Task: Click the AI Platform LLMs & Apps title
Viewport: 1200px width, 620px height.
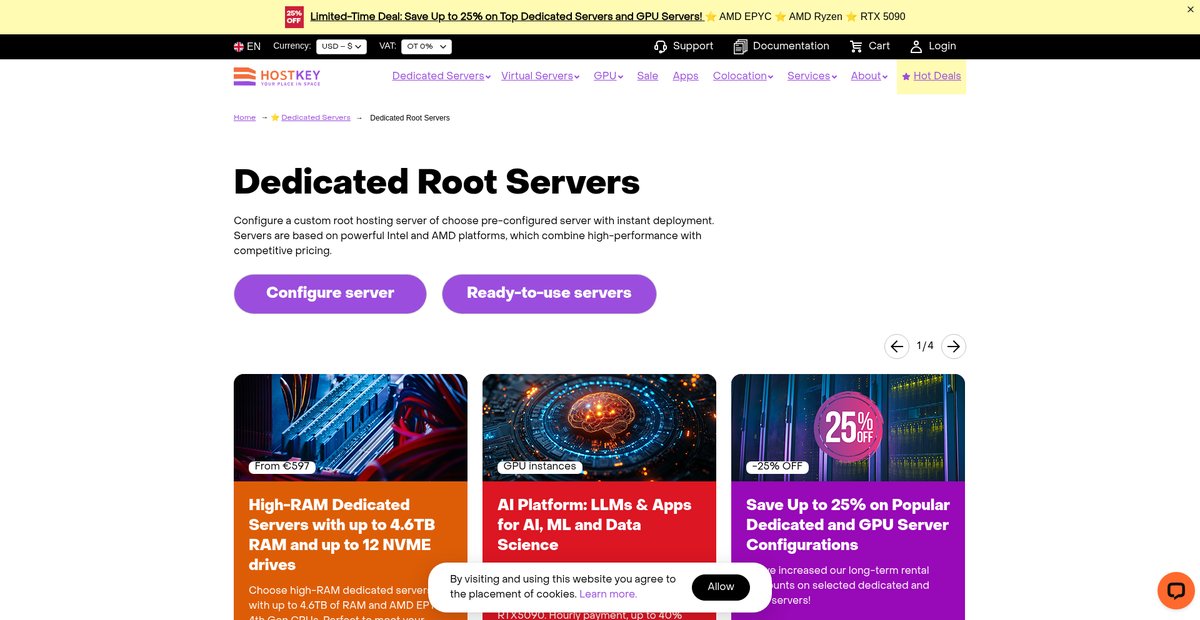Action: pos(595,525)
